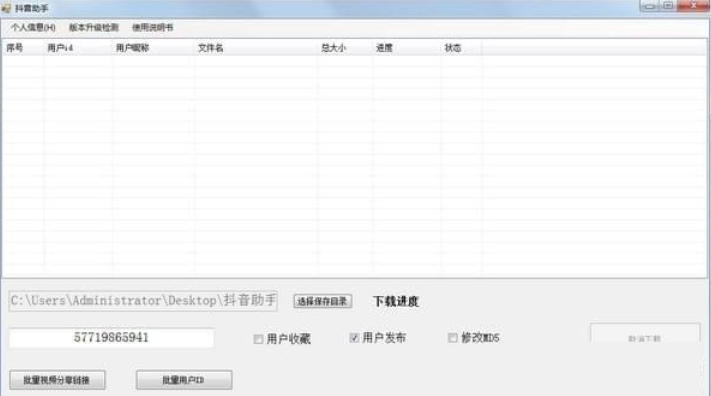Viewport: 711px width, 396px height.
Task: Click the 批量视频分享链接 button
Action: [x=57, y=380]
